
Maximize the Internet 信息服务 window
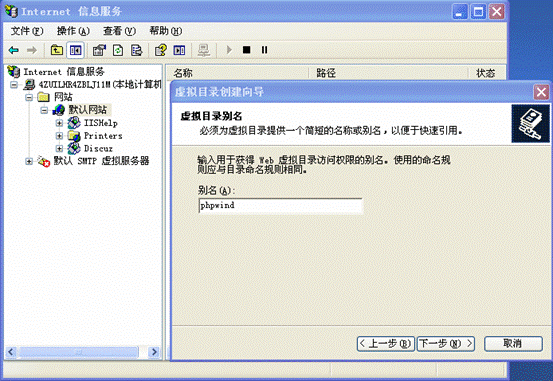(x=478, y=12)
